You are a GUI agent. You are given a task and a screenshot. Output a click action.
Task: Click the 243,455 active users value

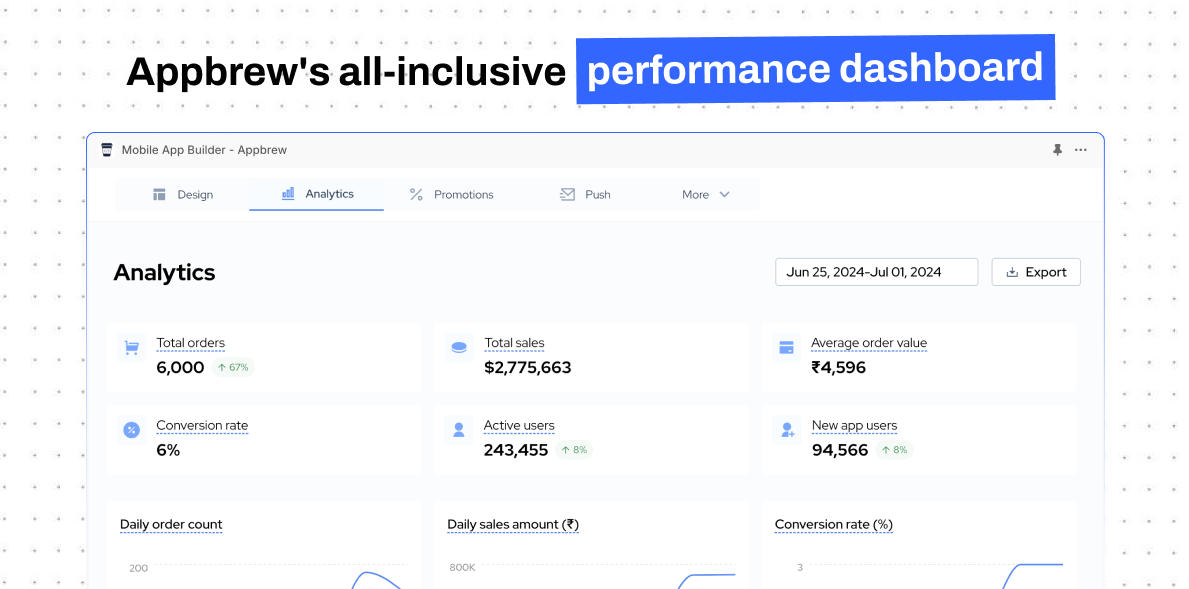click(516, 450)
